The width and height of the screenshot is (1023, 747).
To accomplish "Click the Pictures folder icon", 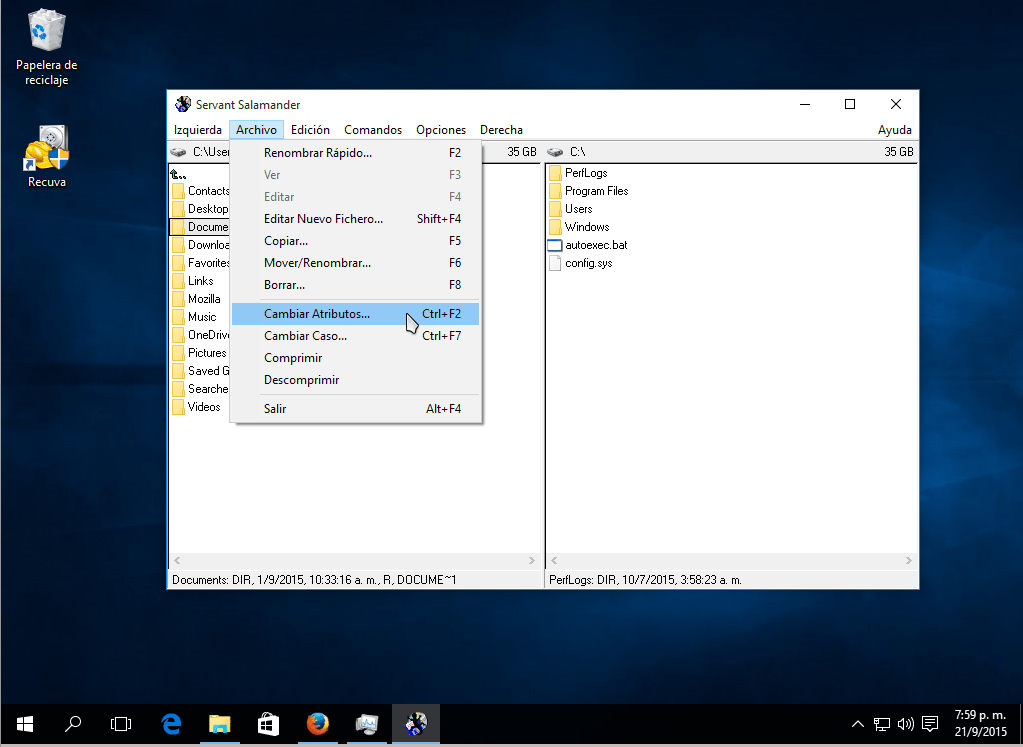I will tap(178, 353).
